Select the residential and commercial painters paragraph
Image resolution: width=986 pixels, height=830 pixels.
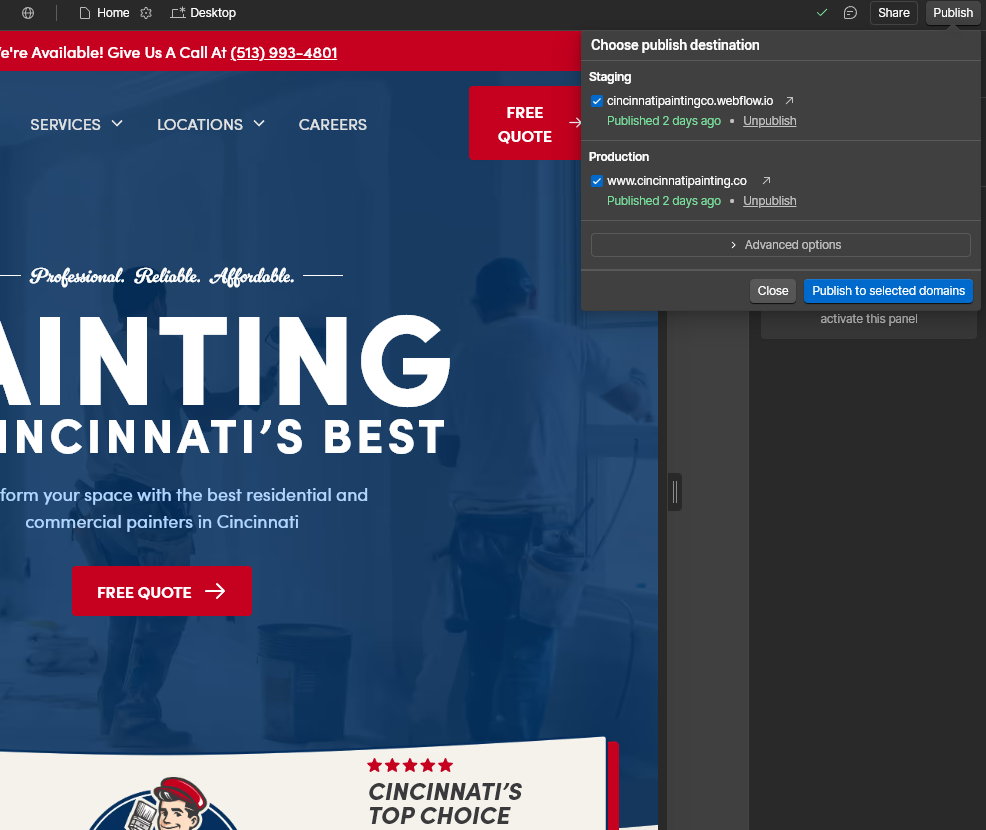point(184,508)
